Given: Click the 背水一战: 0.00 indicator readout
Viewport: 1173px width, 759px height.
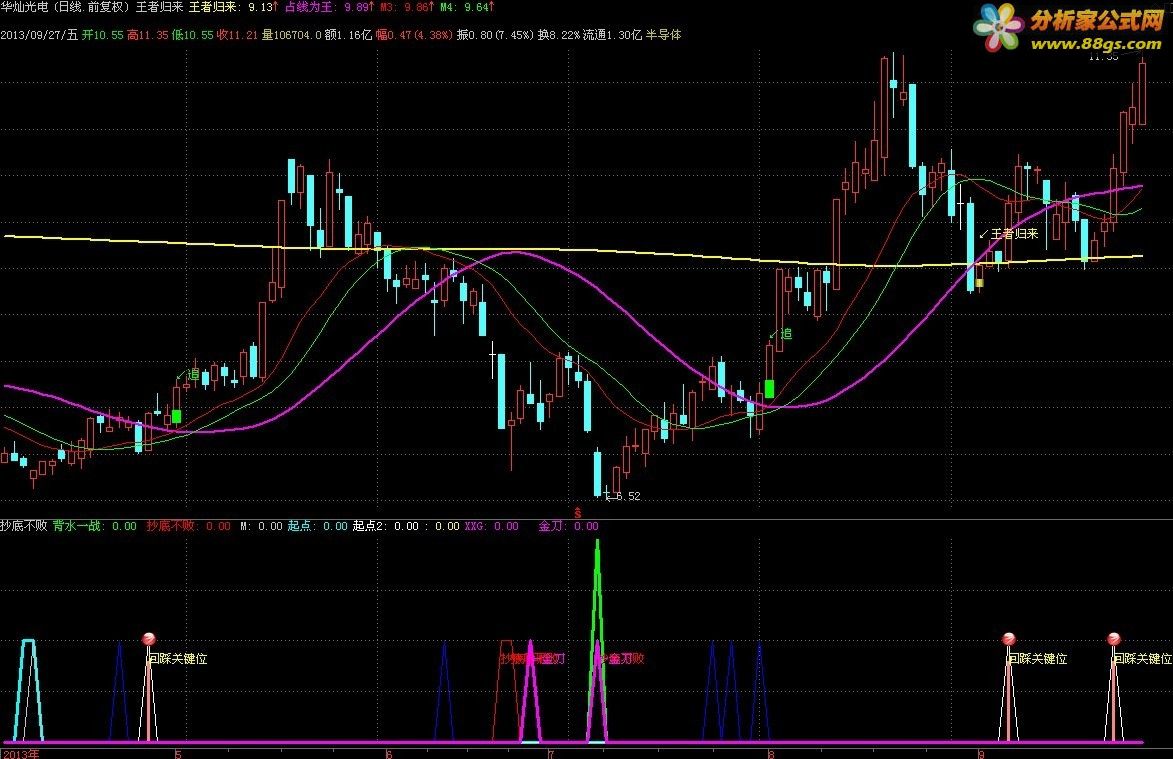Looking at the screenshot, I should 94,526.
